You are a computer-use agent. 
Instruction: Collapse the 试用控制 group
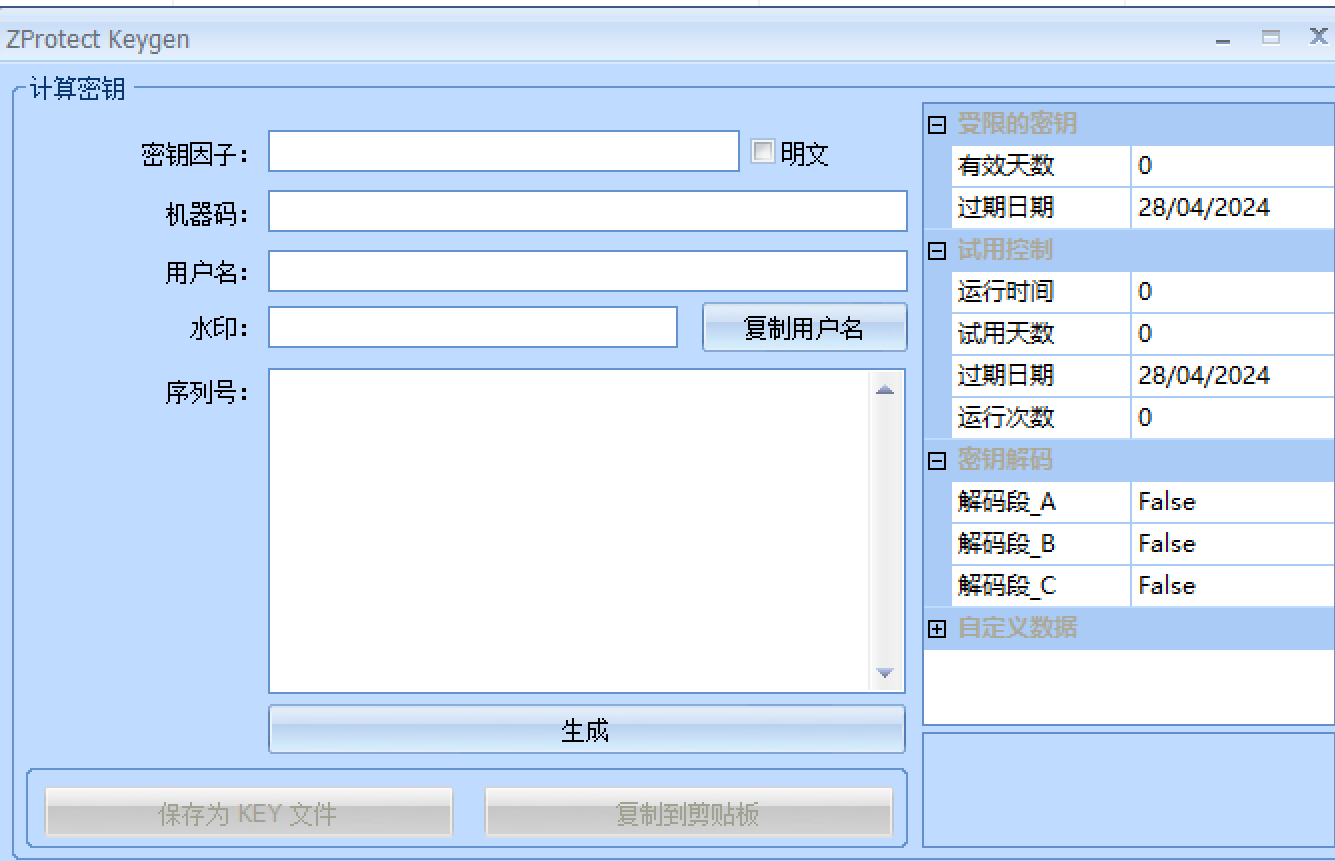[x=937, y=251]
